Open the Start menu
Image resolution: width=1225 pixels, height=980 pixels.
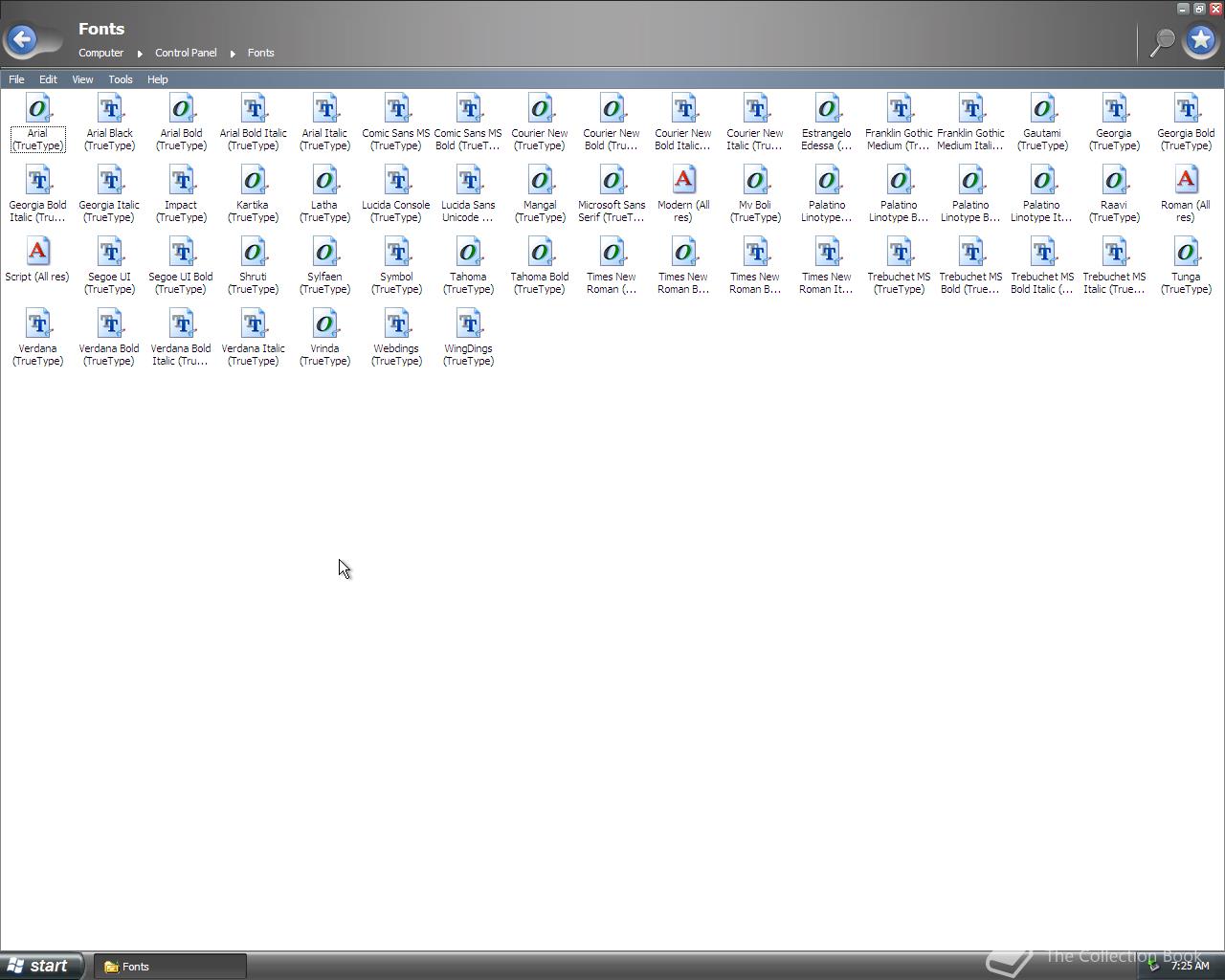coord(41,966)
